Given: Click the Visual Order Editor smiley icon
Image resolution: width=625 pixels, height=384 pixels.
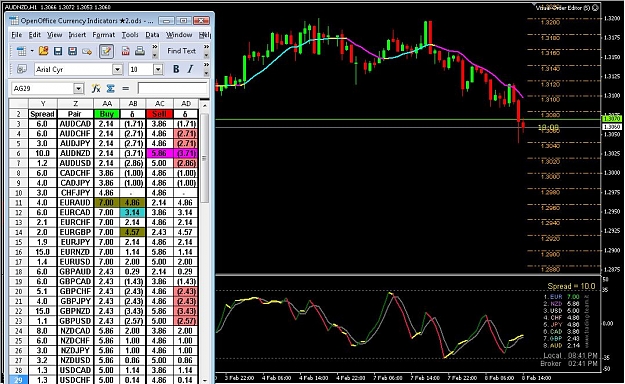Looking at the screenshot, I should click(x=595, y=8).
